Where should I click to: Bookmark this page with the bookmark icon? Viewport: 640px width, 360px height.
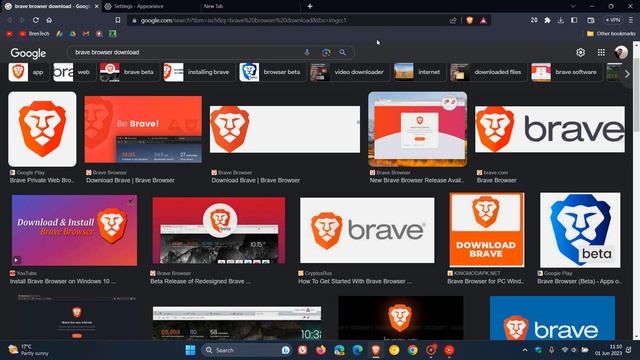coord(118,20)
